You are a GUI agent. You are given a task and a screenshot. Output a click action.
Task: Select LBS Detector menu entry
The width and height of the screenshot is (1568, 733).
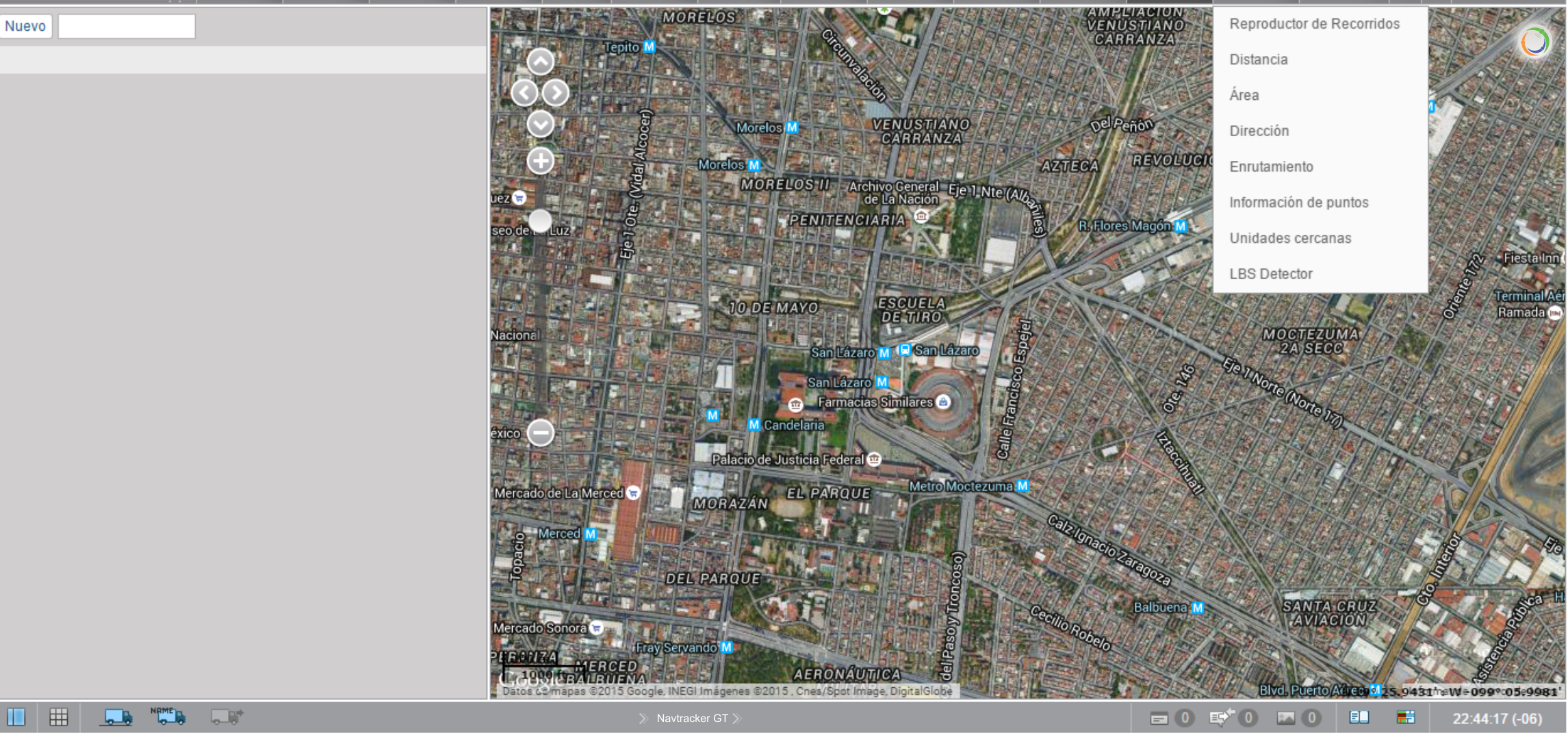1270,274
